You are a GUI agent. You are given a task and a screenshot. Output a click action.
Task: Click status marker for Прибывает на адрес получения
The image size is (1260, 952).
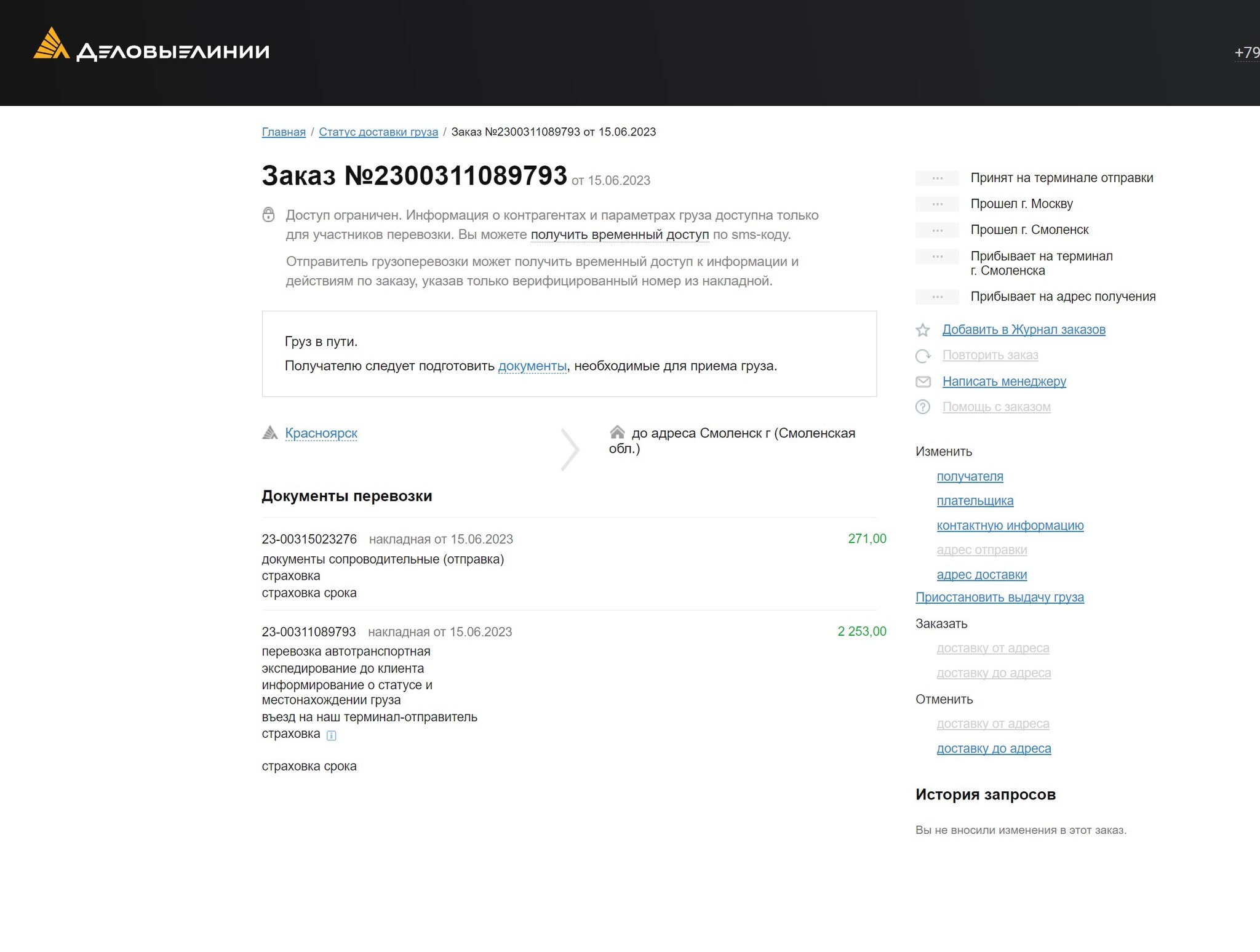(937, 297)
